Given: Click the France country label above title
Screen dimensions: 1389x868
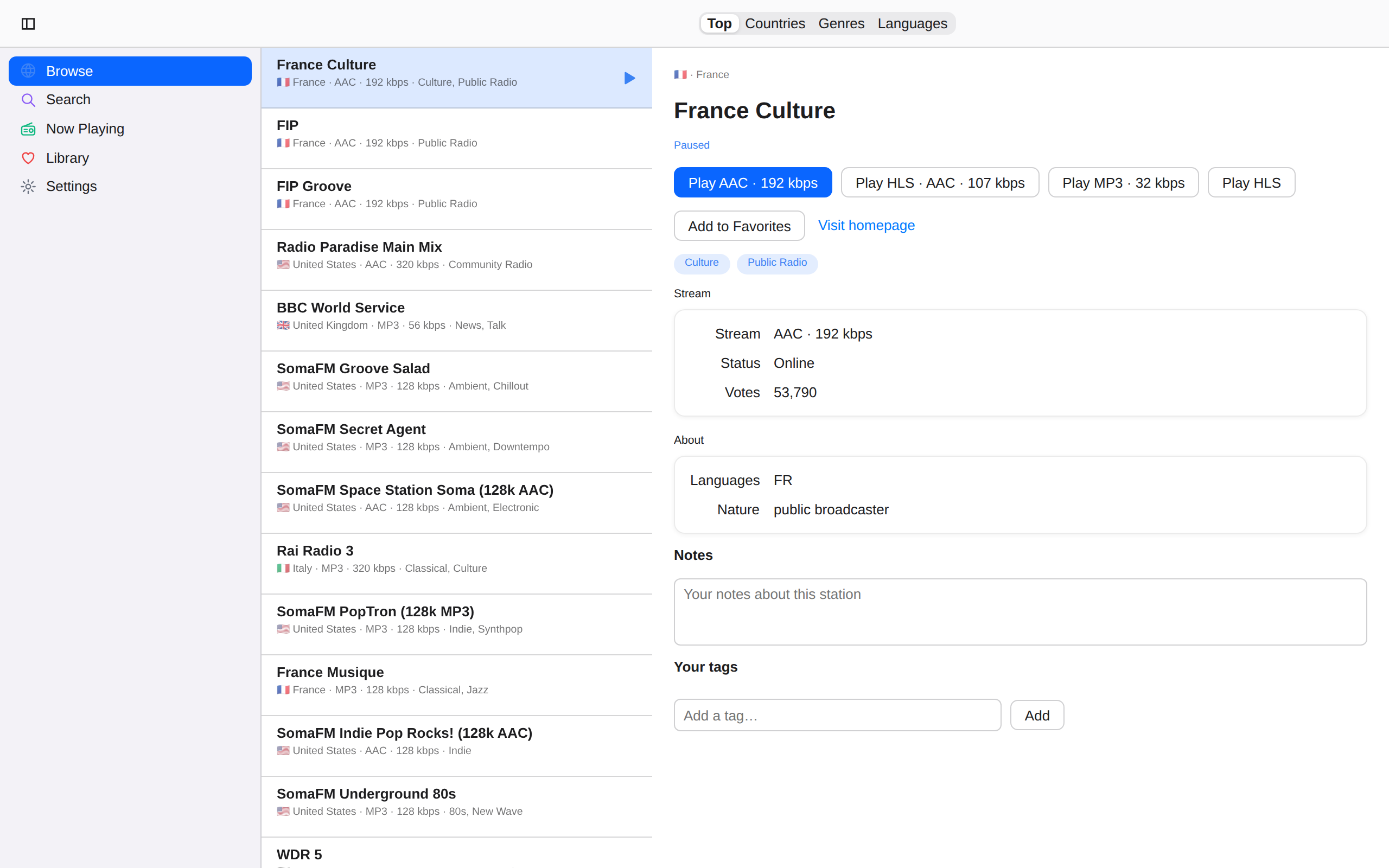Looking at the screenshot, I should (x=712, y=75).
